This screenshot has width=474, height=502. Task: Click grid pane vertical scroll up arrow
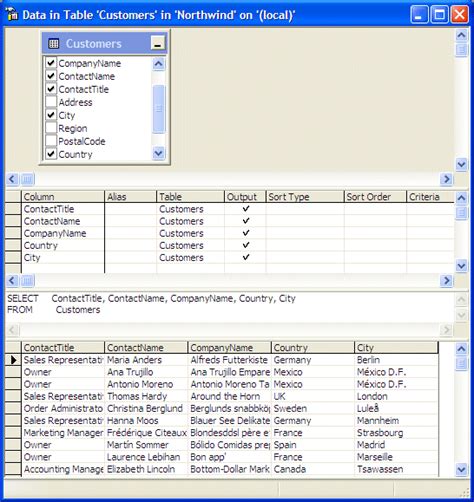pos(462,198)
